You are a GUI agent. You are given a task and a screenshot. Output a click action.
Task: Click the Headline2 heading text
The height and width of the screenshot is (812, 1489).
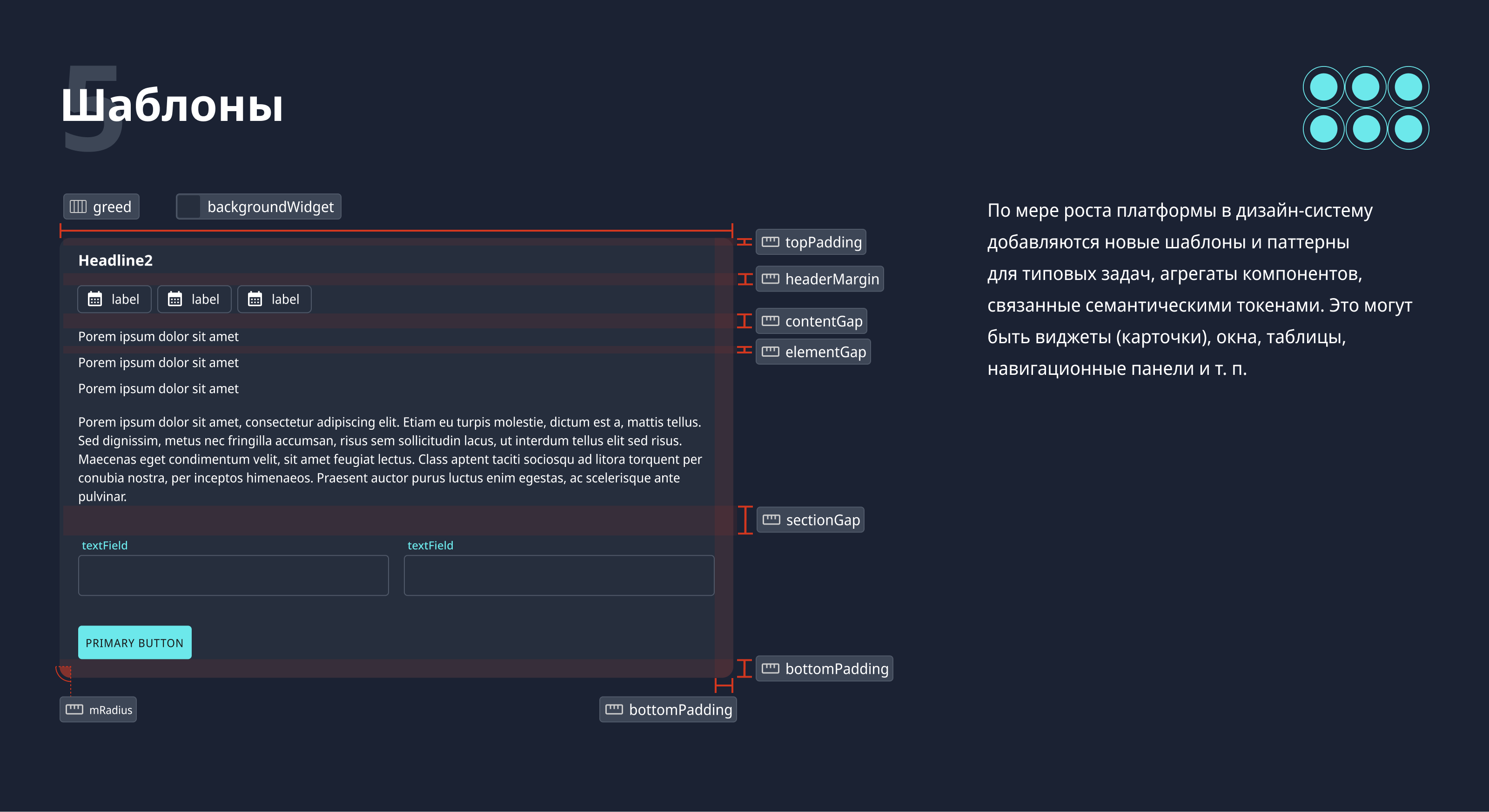115,260
